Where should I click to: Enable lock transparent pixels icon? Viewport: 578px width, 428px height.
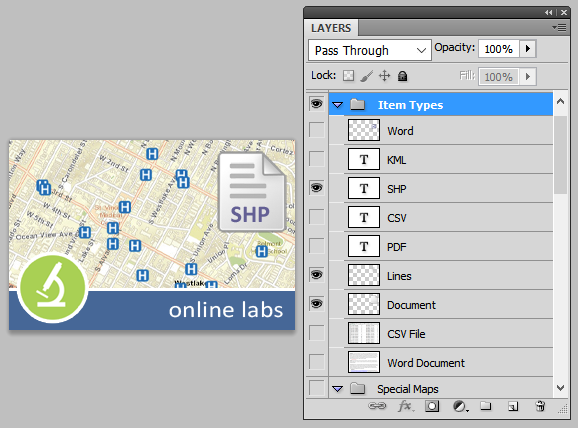[x=348, y=76]
